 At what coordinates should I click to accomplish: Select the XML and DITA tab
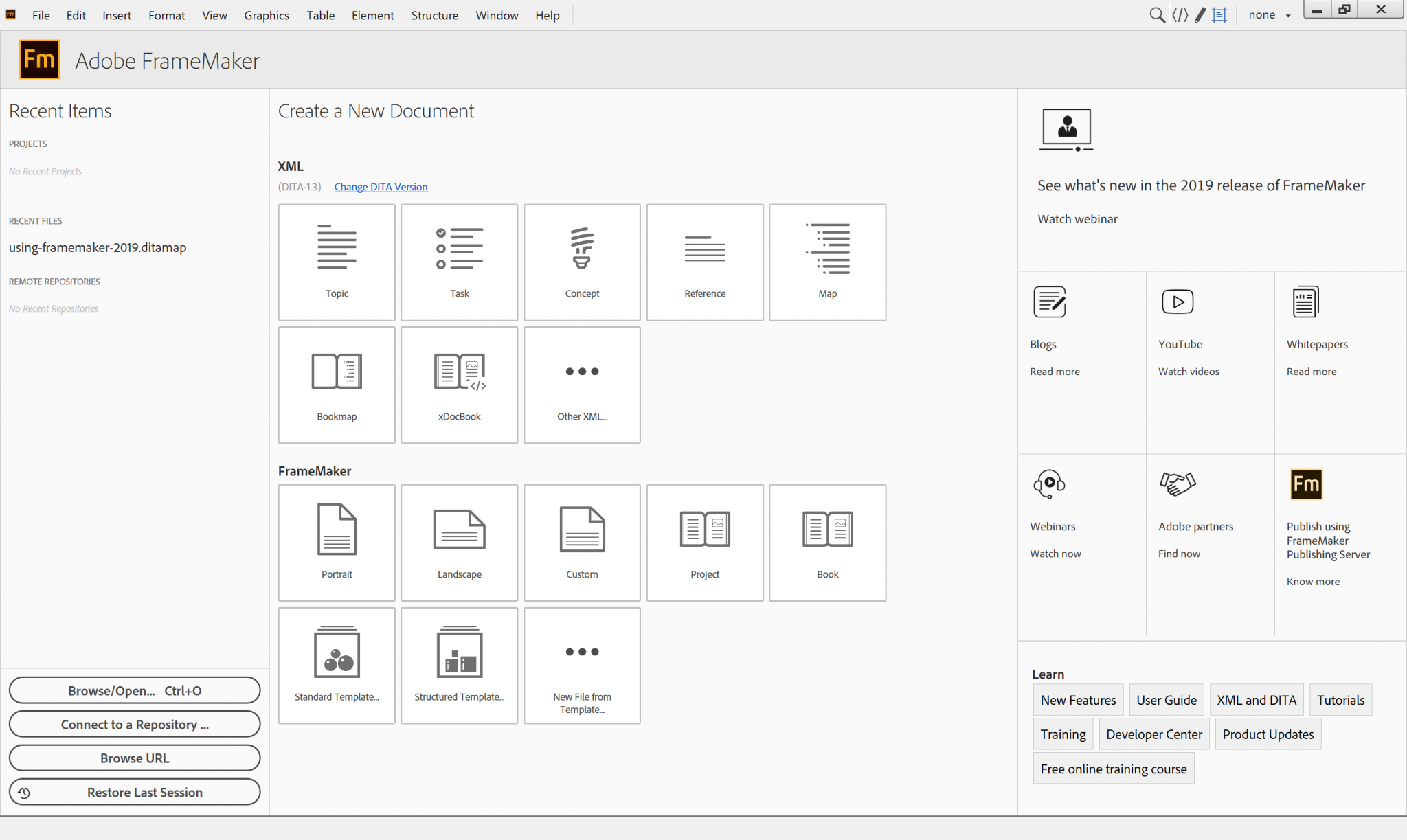point(1256,699)
